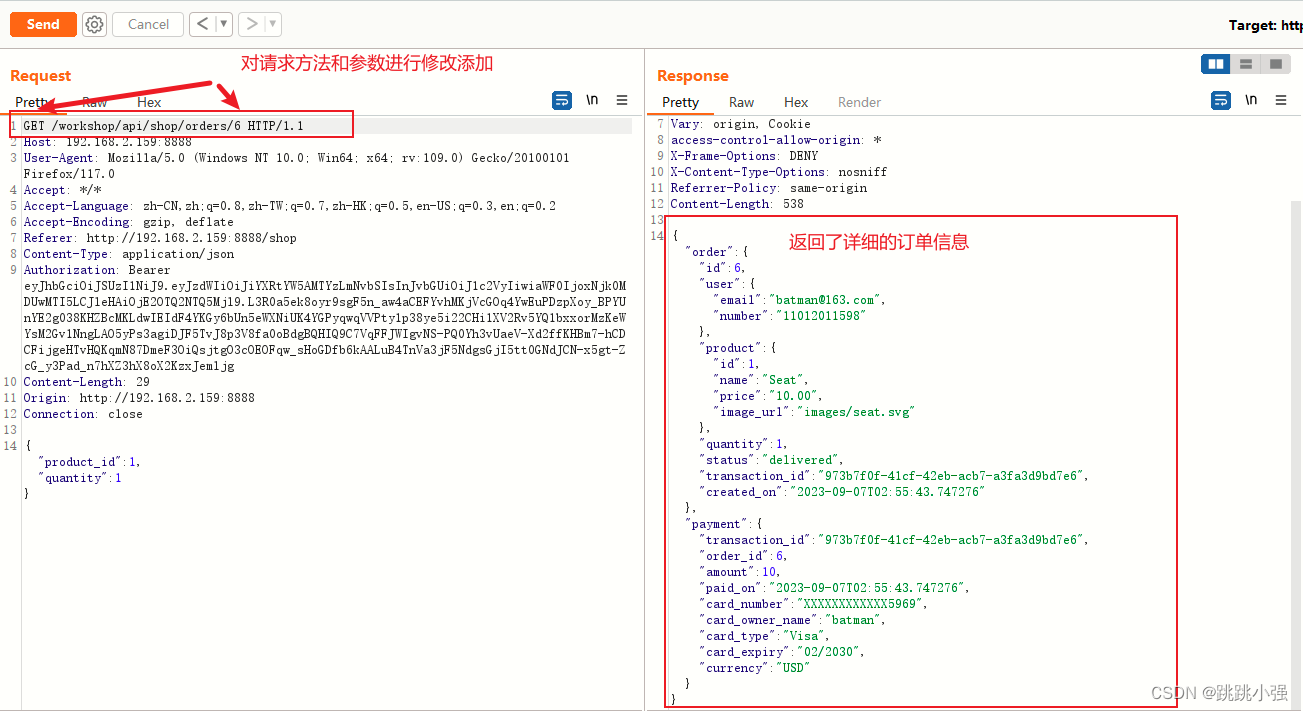Viewport: 1303px width, 711px height.
Task: Switch Response panel to Hex tab
Action: pyautogui.click(x=796, y=102)
